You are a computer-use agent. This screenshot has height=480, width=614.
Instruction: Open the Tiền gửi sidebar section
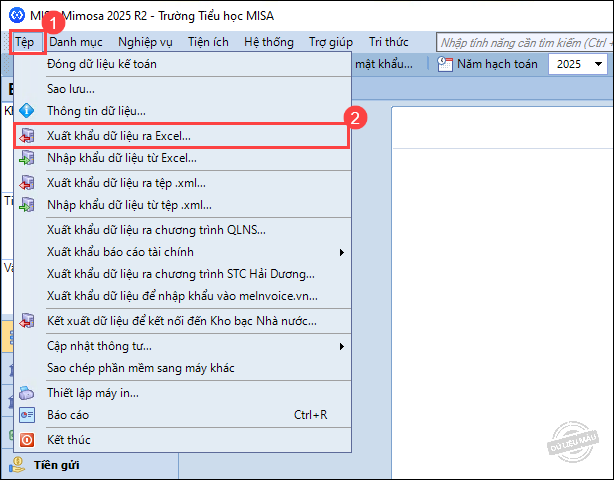(90, 465)
